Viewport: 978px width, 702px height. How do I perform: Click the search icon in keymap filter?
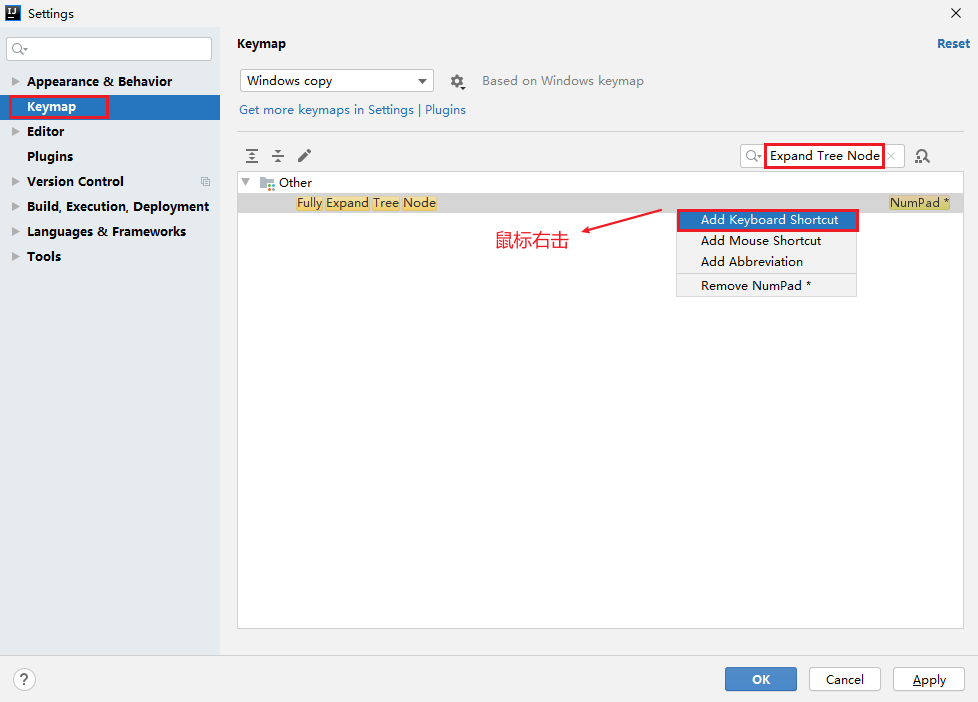click(753, 156)
